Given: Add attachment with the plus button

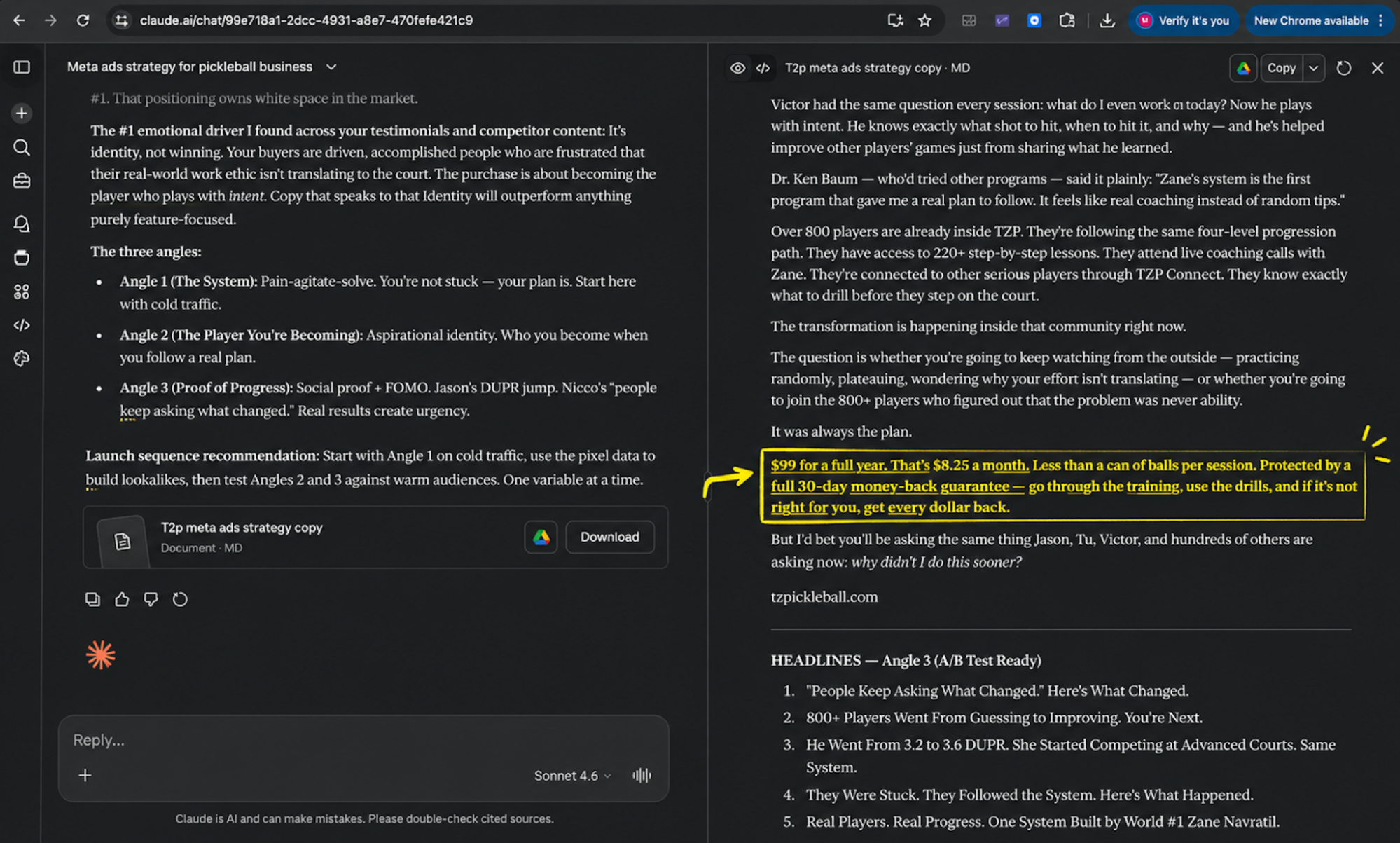Looking at the screenshot, I should coord(85,775).
